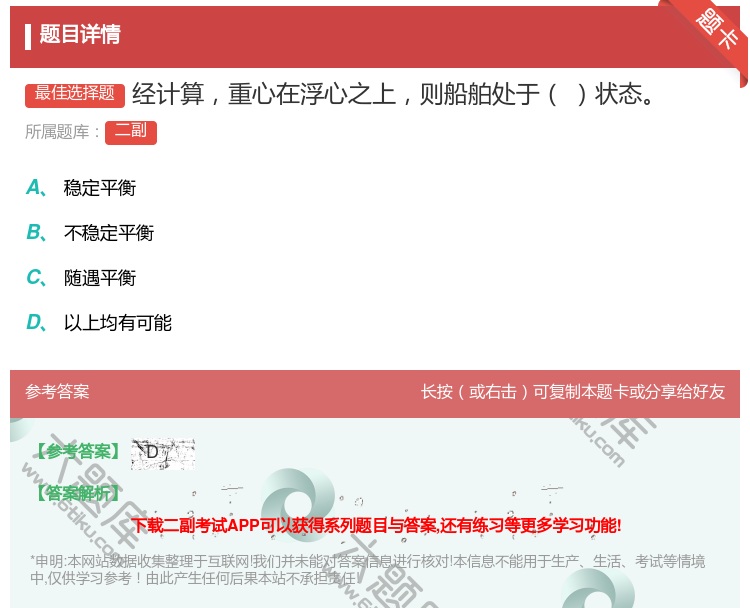The height and width of the screenshot is (608, 750).
Task: Click the 申明 disclaimer text
Action: tap(368, 569)
